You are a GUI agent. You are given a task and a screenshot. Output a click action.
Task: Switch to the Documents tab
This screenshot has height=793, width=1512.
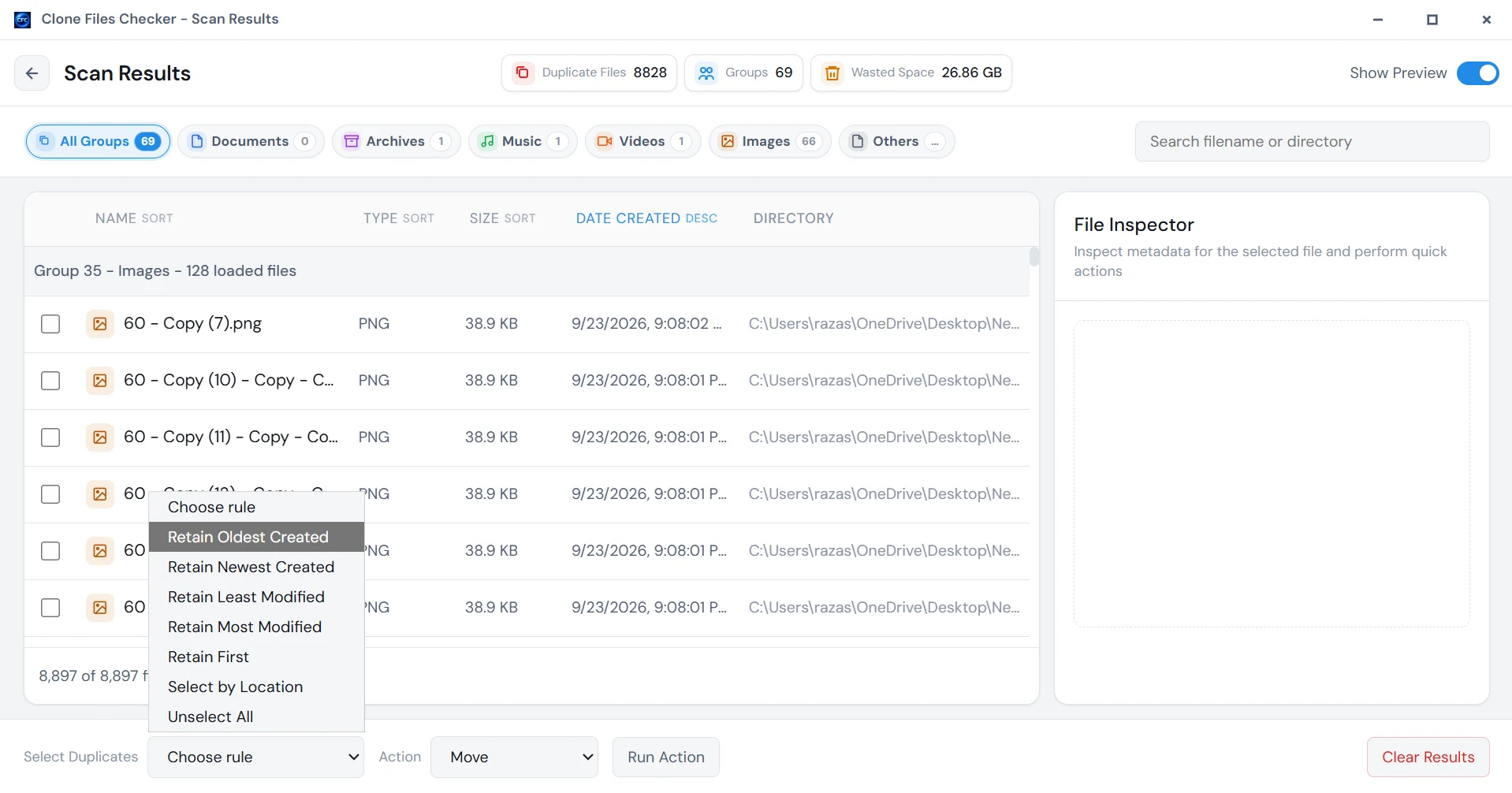click(251, 141)
